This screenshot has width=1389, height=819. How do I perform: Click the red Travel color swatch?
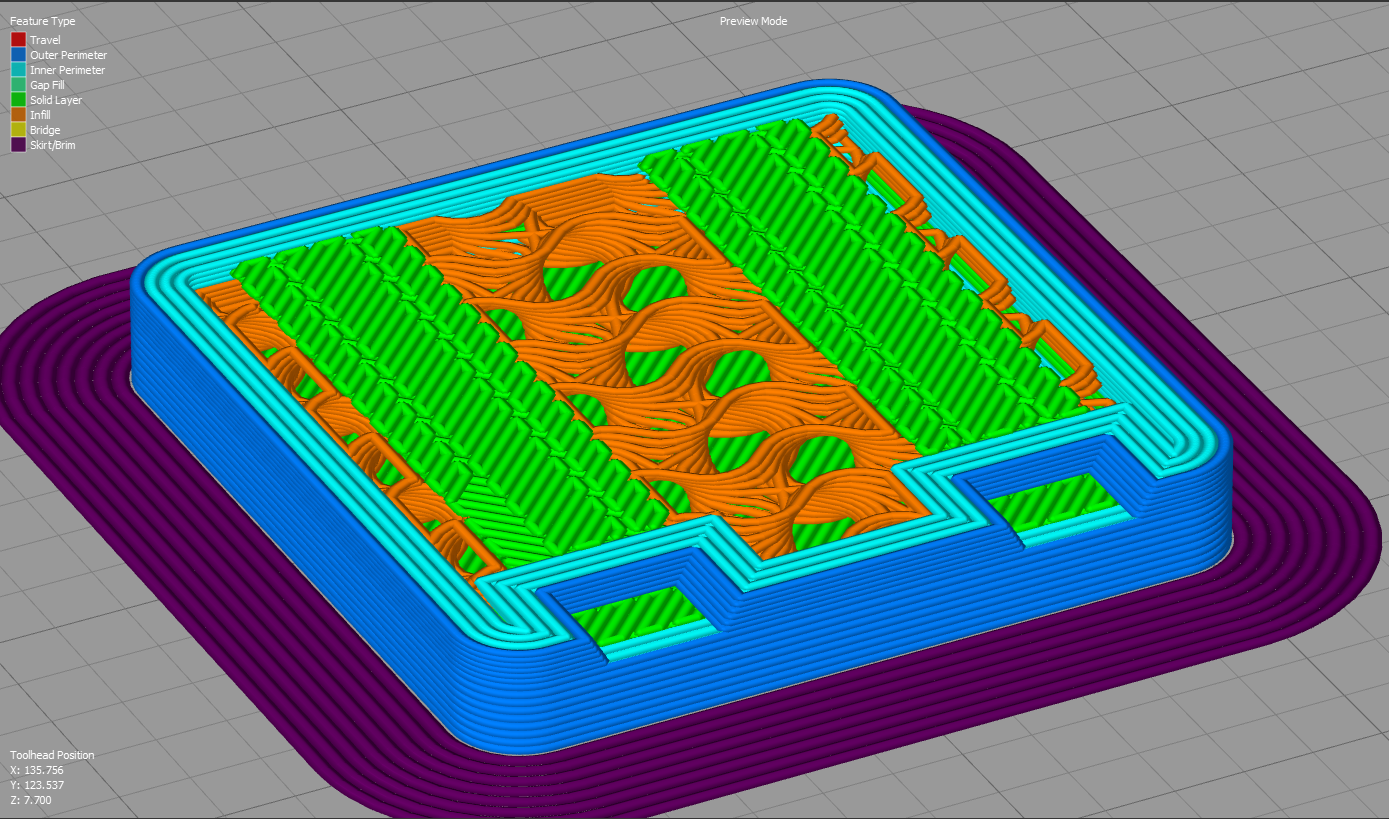pyautogui.click(x=18, y=40)
